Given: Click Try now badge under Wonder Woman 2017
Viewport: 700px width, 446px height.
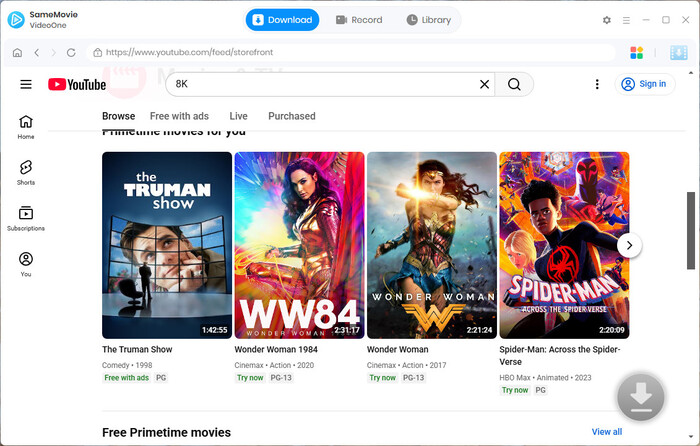Looking at the screenshot, I should click(383, 378).
